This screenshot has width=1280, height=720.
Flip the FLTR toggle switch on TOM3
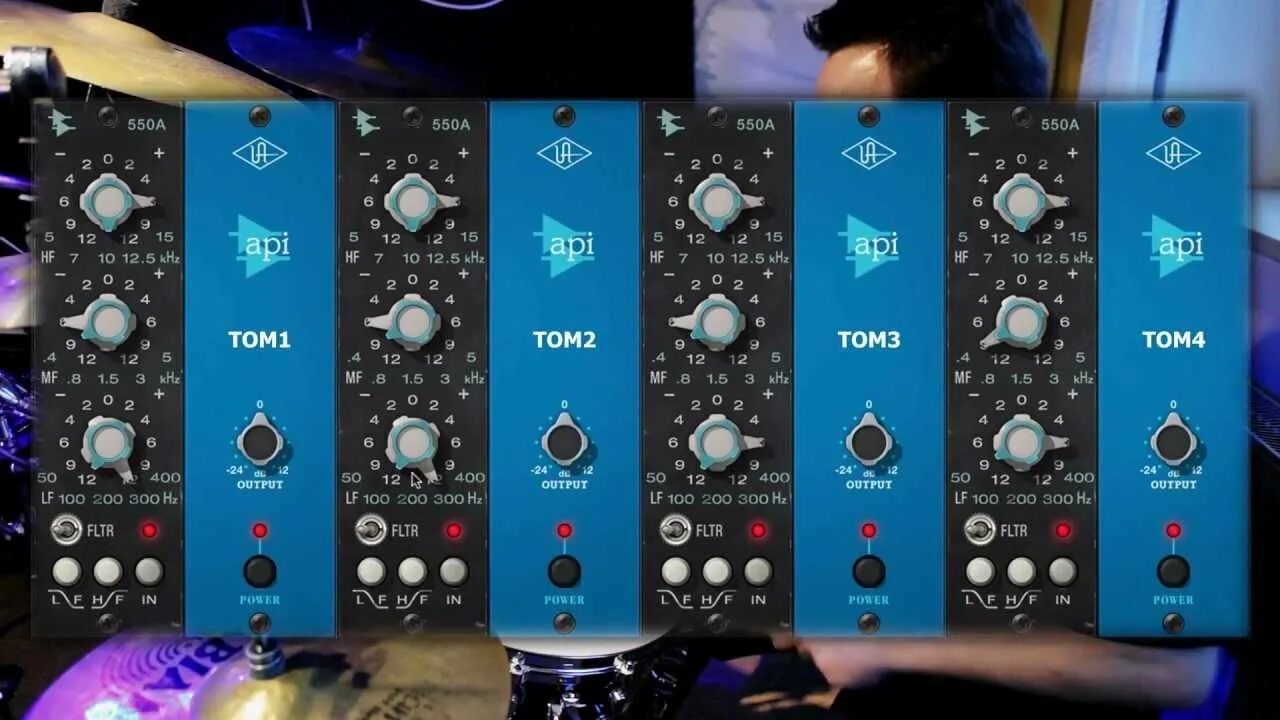pyautogui.click(x=674, y=529)
